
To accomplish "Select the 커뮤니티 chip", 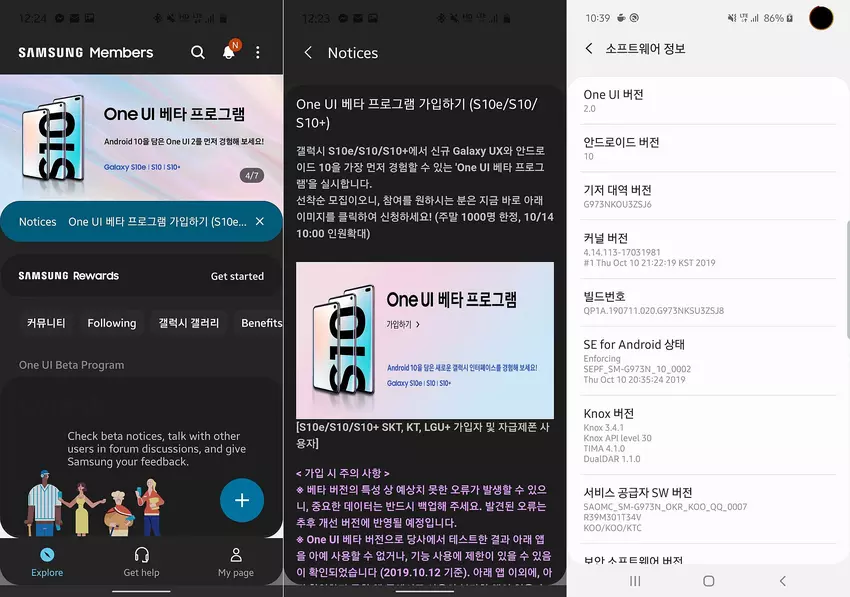I will (46, 323).
